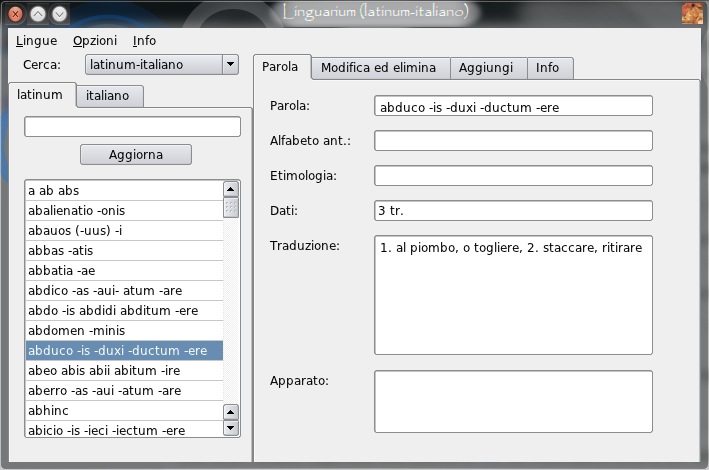Select 'abhinc' entry in list
The height and width of the screenshot is (470, 709).
click(x=124, y=411)
